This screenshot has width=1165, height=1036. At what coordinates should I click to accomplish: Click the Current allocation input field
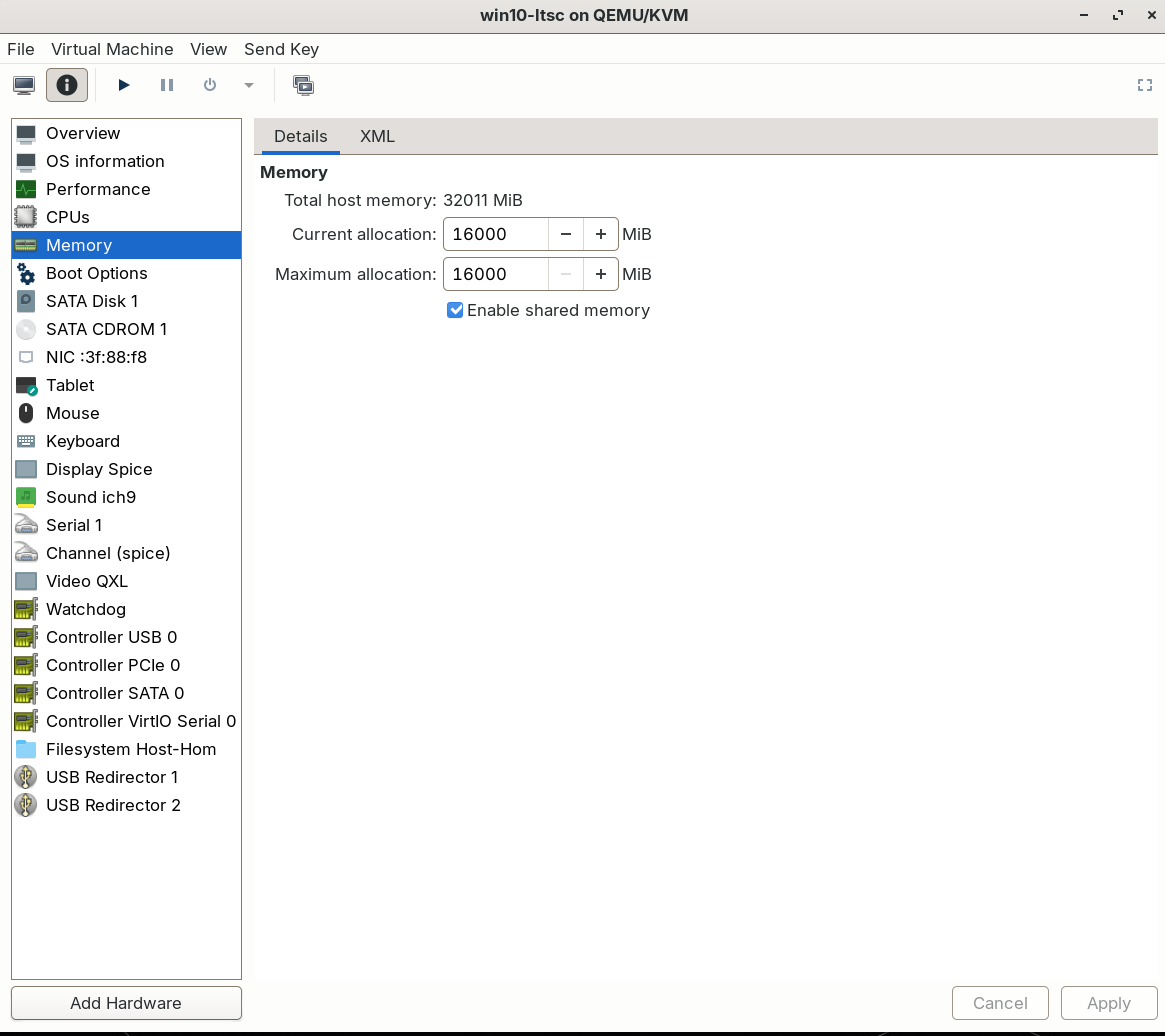496,234
